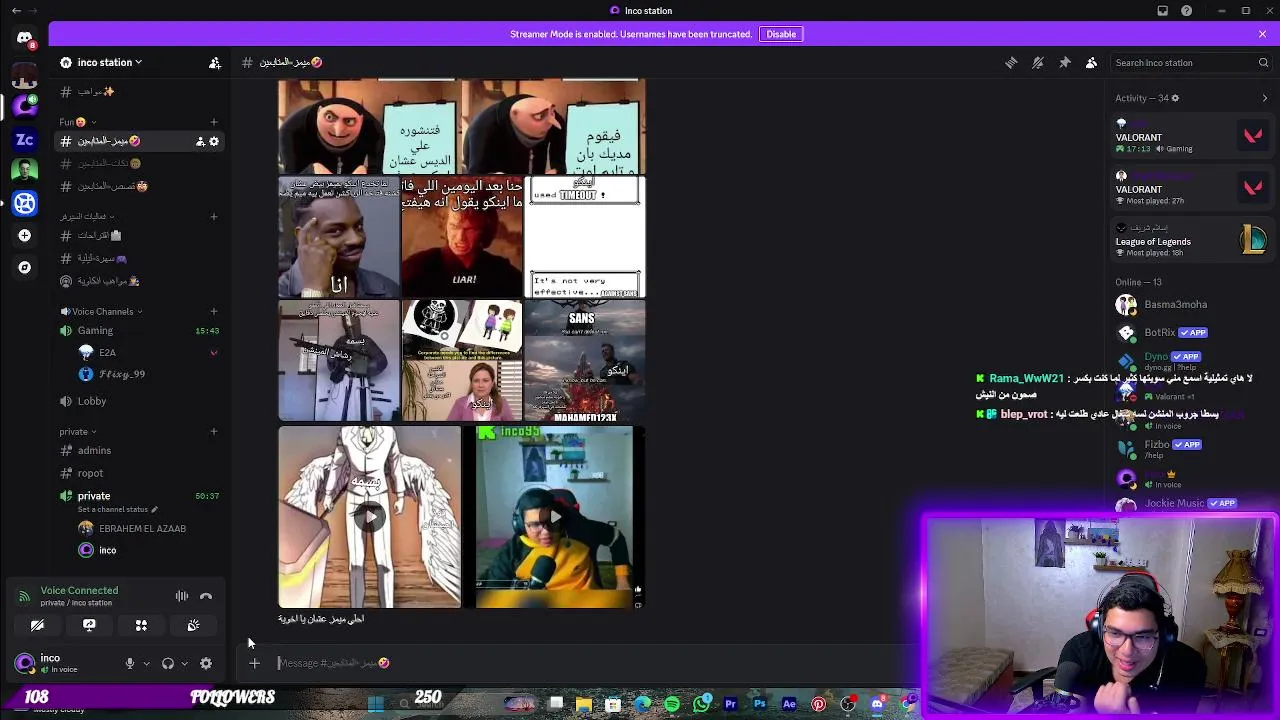Edit channel settings gear on selected channel
Viewport: 1280px width, 720px height.
214,141
